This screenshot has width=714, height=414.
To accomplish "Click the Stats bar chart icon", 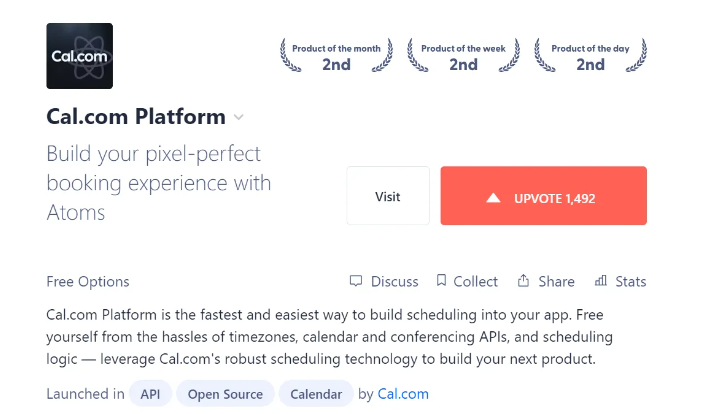I will (x=601, y=281).
